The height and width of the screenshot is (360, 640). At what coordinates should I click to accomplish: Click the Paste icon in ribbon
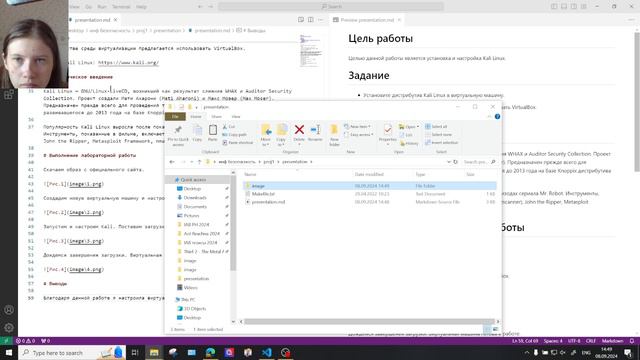click(x=213, y=133)
